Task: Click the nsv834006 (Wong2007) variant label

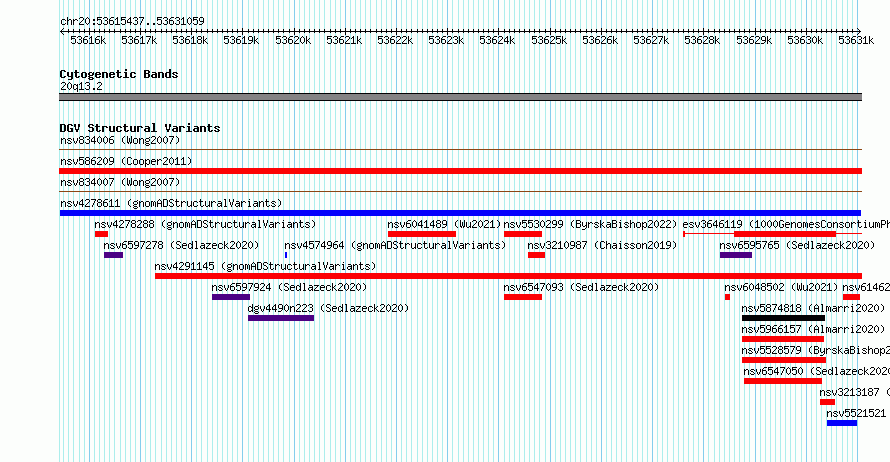Action: [x=120, y=140]
